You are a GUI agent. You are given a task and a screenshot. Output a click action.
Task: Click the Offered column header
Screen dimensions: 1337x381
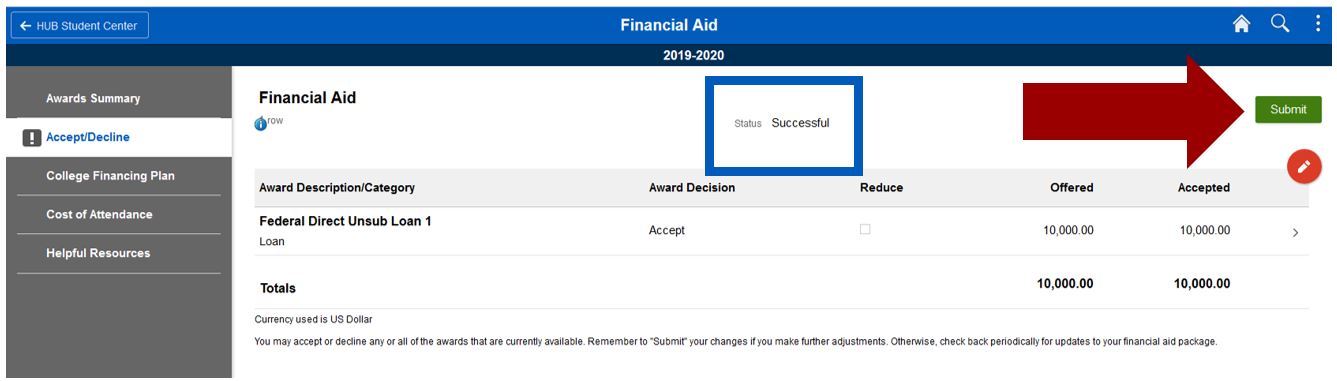pos(1072,188)
